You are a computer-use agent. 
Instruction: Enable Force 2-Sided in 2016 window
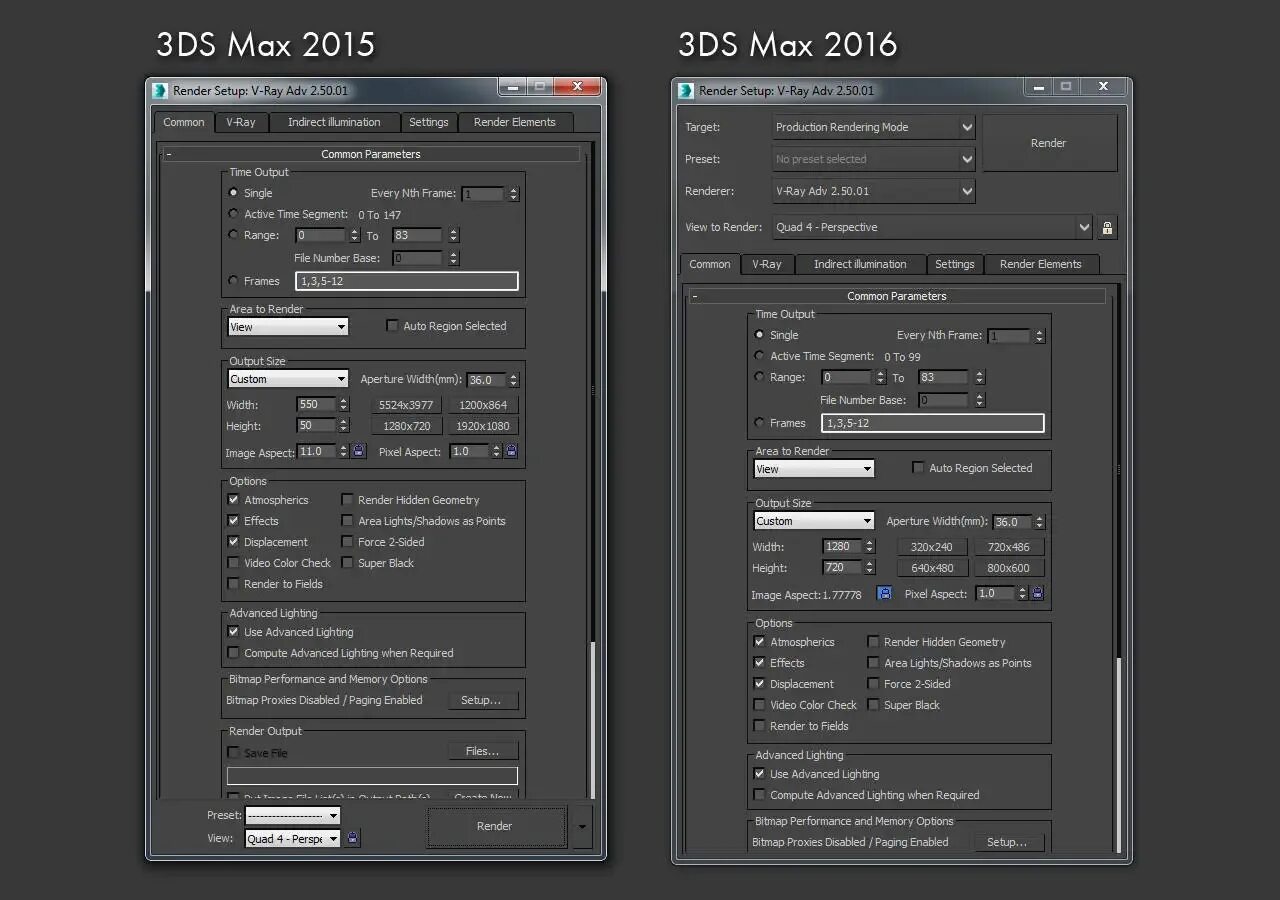874,684
